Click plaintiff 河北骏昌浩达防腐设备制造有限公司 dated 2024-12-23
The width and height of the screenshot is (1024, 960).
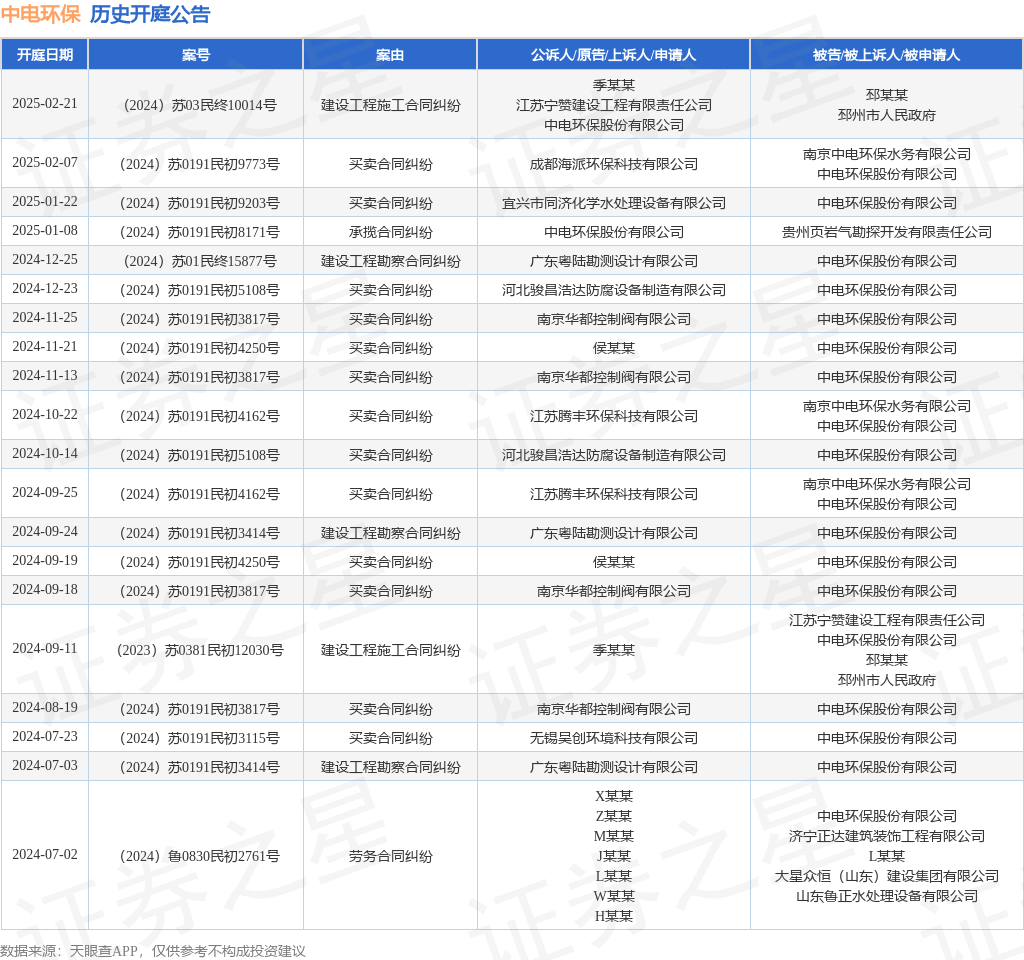(x=613, y=290)
